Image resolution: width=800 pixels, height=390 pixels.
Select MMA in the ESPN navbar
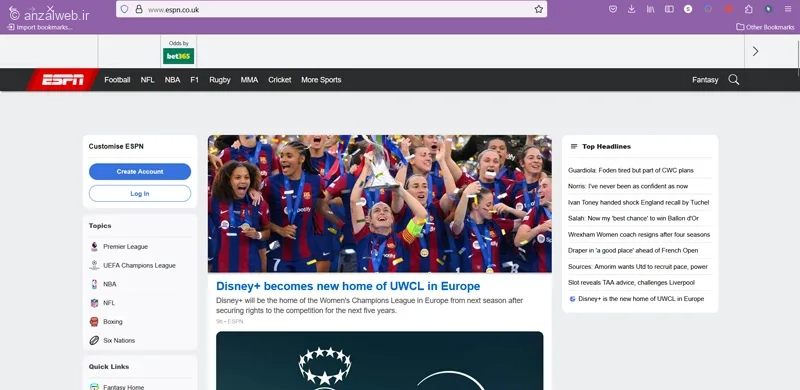click(249, 80)
